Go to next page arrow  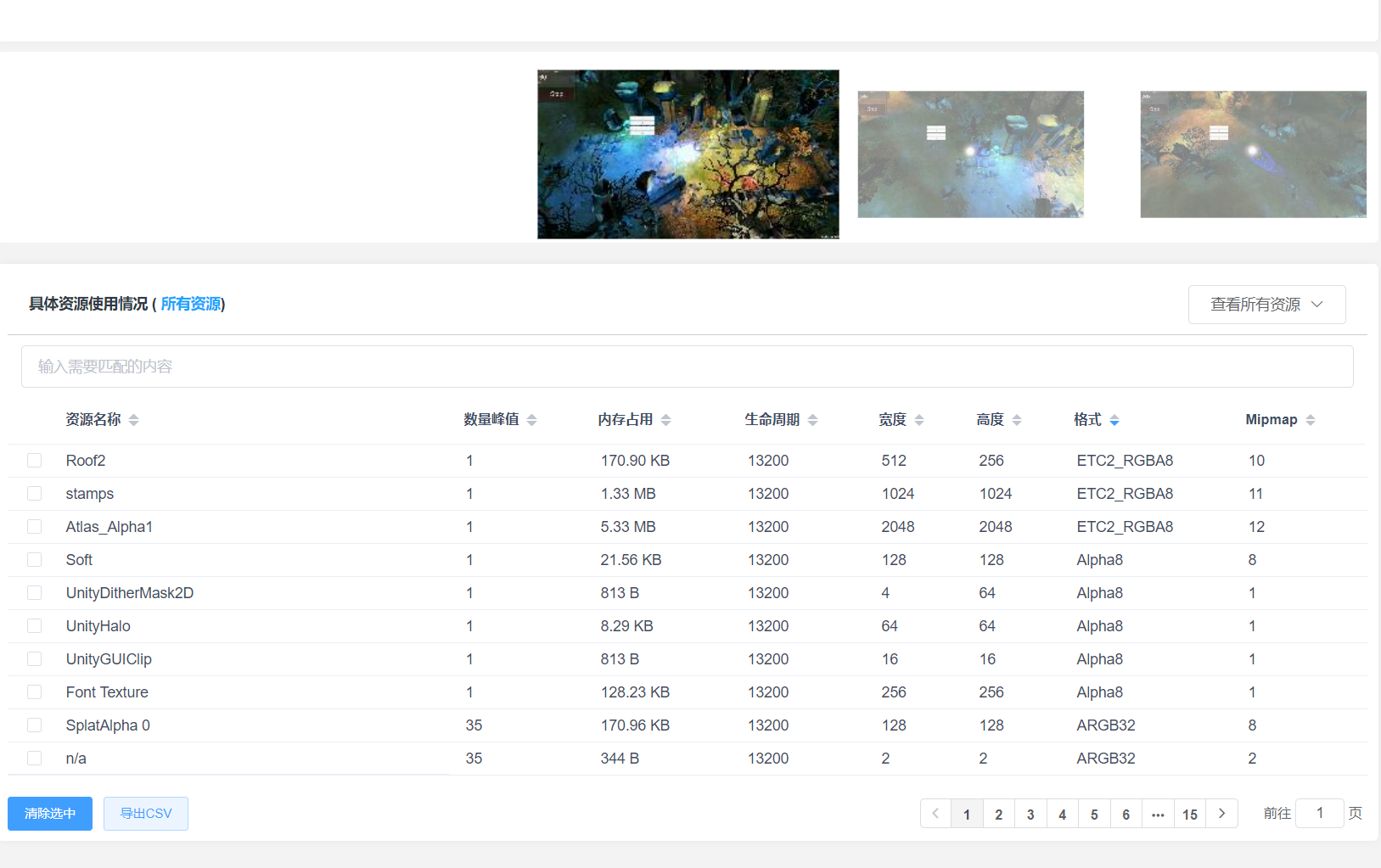(1221, 814)
